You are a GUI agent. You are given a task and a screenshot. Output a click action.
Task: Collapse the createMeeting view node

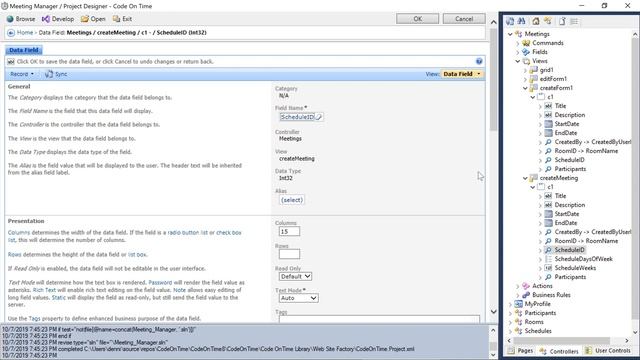point(525,178)
